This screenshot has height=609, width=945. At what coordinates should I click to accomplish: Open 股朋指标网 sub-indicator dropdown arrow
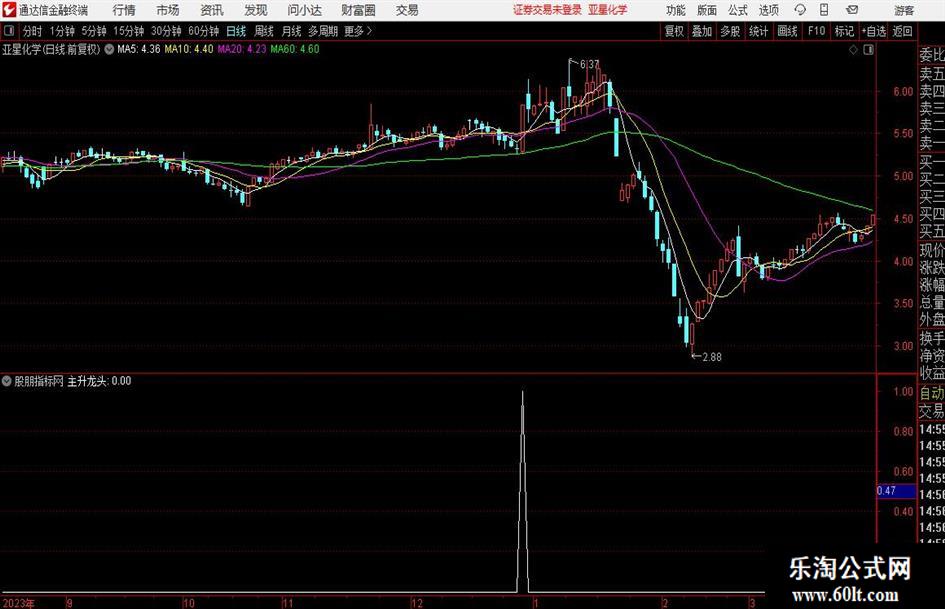pos(7,381)
